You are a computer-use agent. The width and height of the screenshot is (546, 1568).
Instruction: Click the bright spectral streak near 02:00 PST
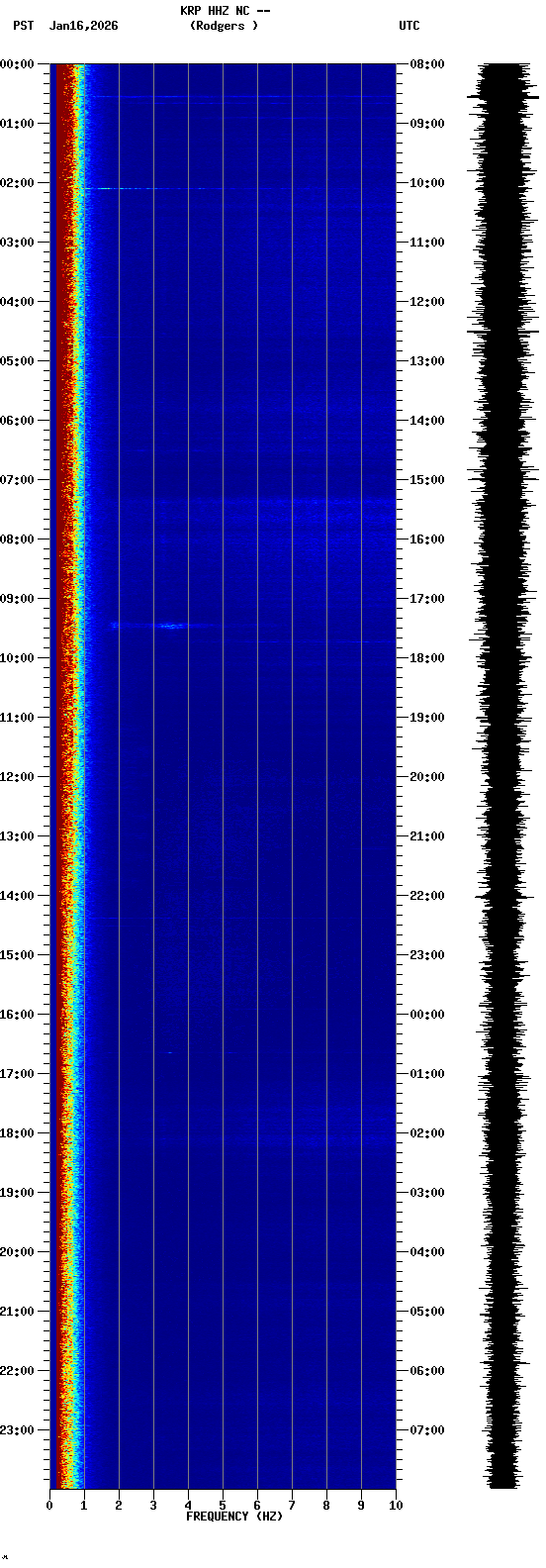point(143,188)
